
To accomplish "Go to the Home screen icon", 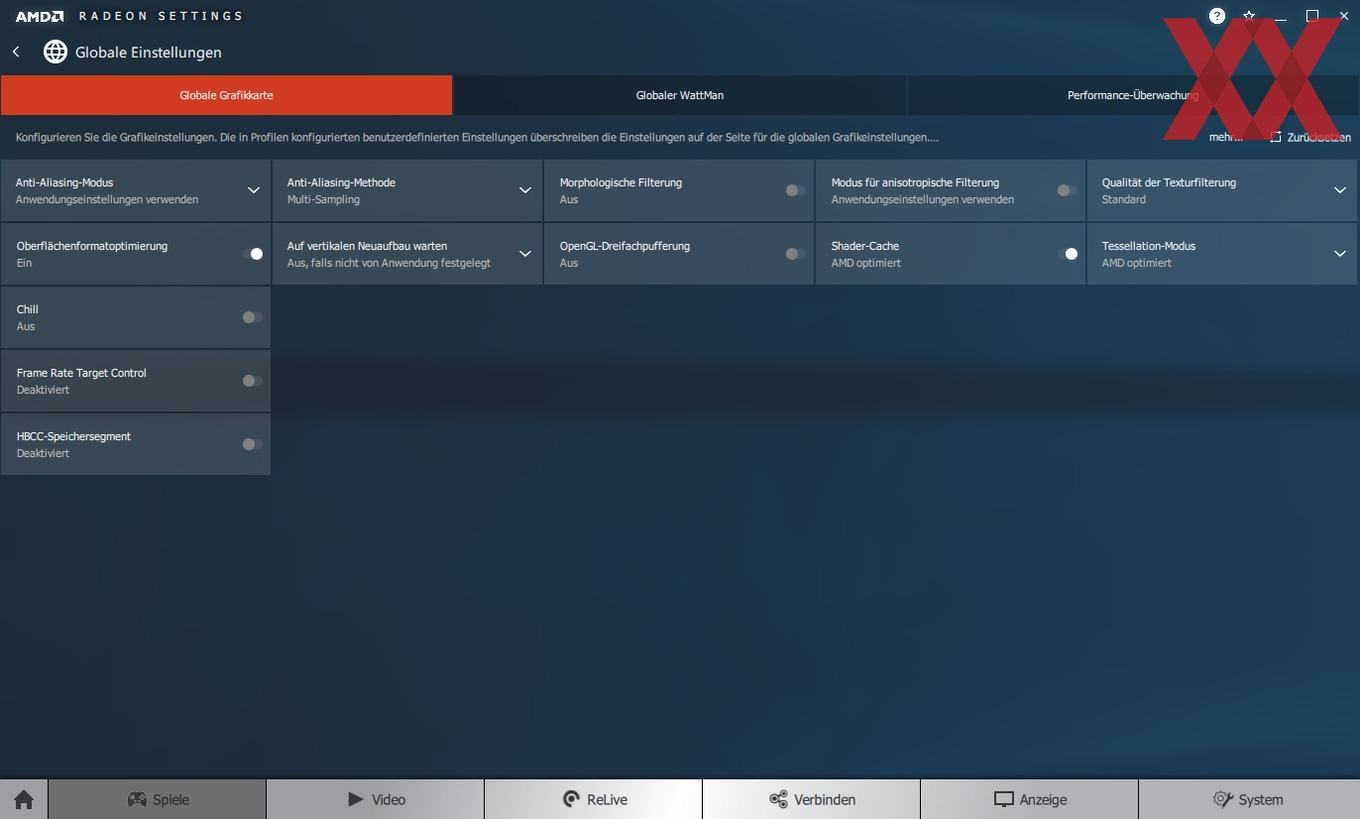I will pos(24,799).
